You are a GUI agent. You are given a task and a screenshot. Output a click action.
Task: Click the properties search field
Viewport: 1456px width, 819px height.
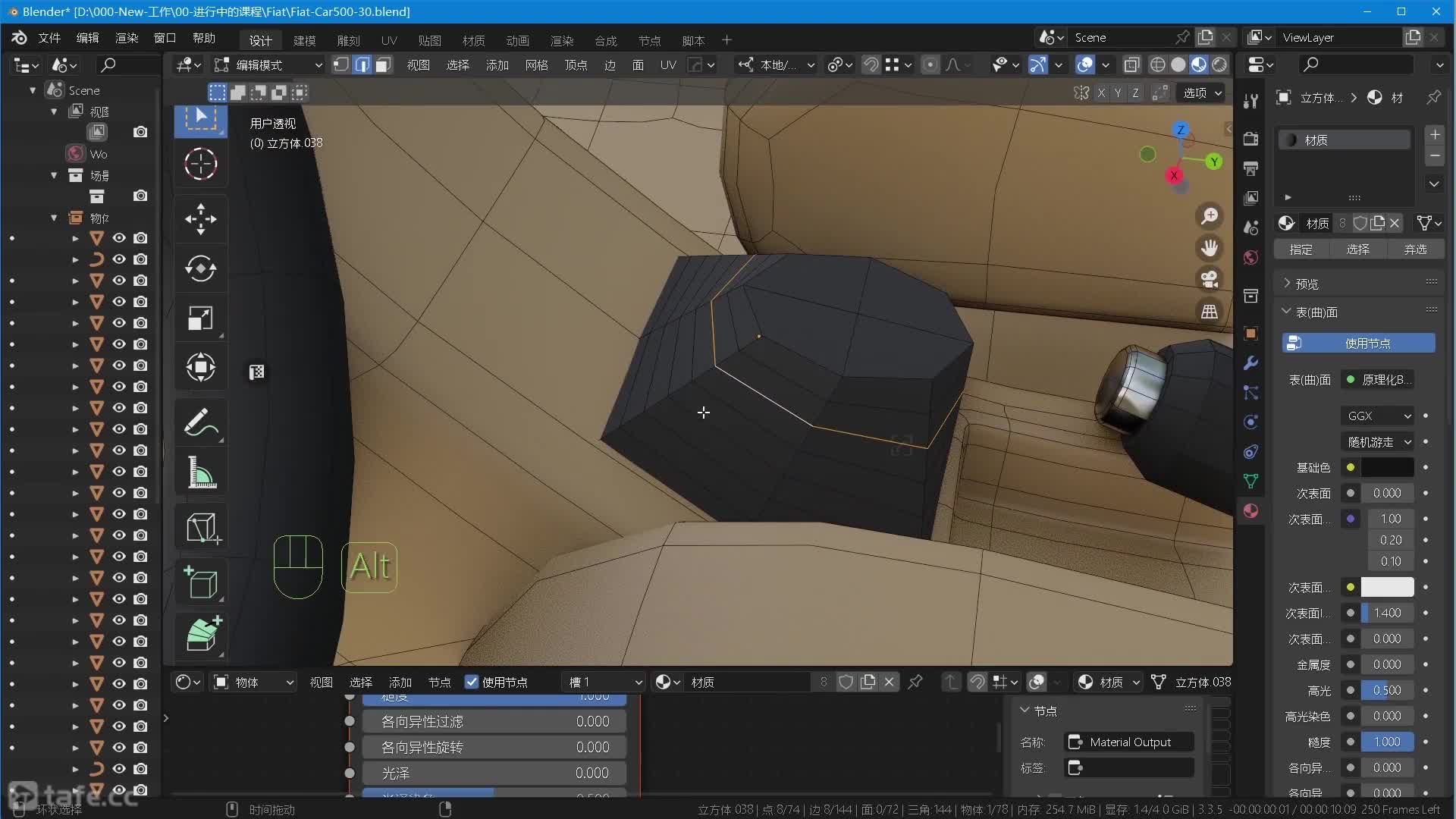(1356, 65)
